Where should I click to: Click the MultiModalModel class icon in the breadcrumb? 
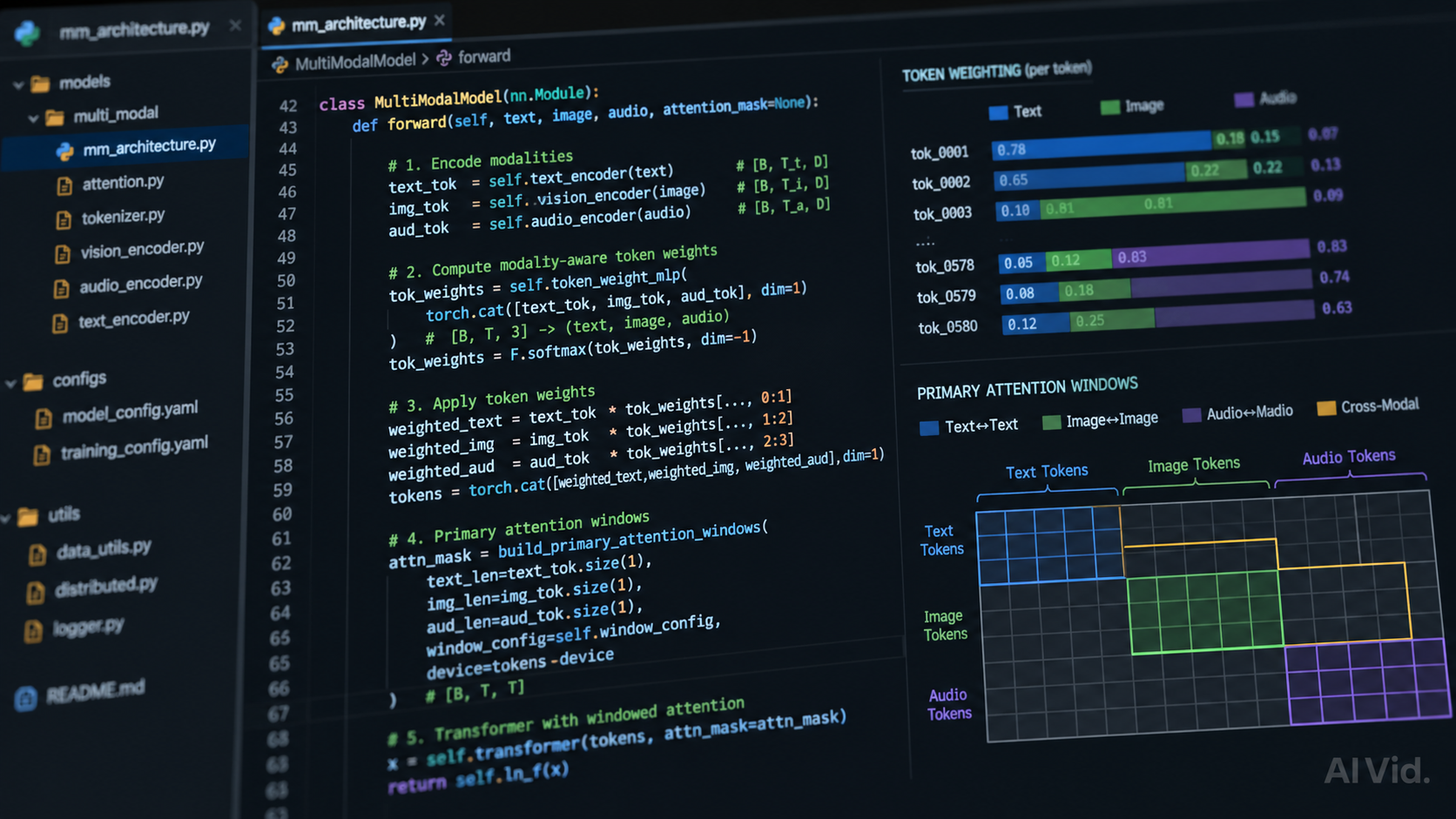[x=280, y=64]
